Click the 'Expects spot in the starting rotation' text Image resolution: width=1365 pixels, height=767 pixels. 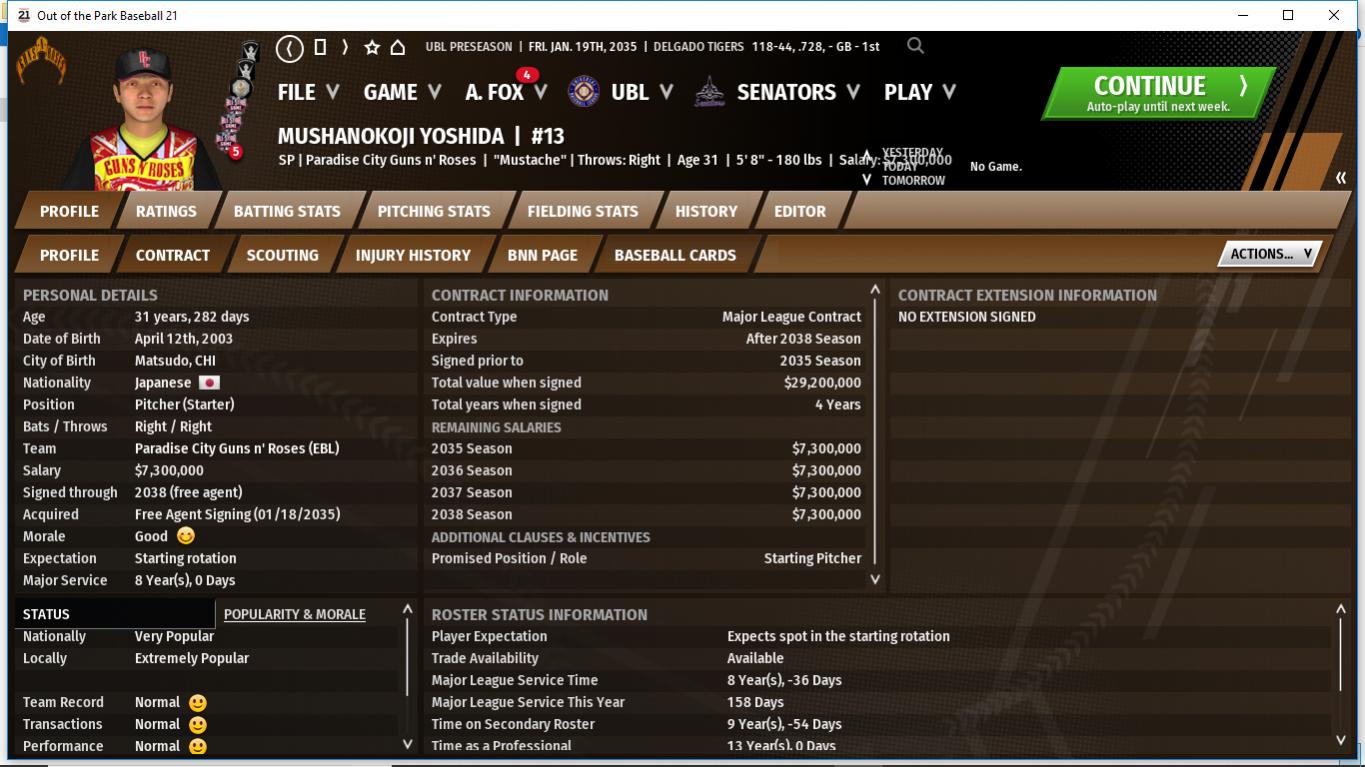(x=838, y=636)
